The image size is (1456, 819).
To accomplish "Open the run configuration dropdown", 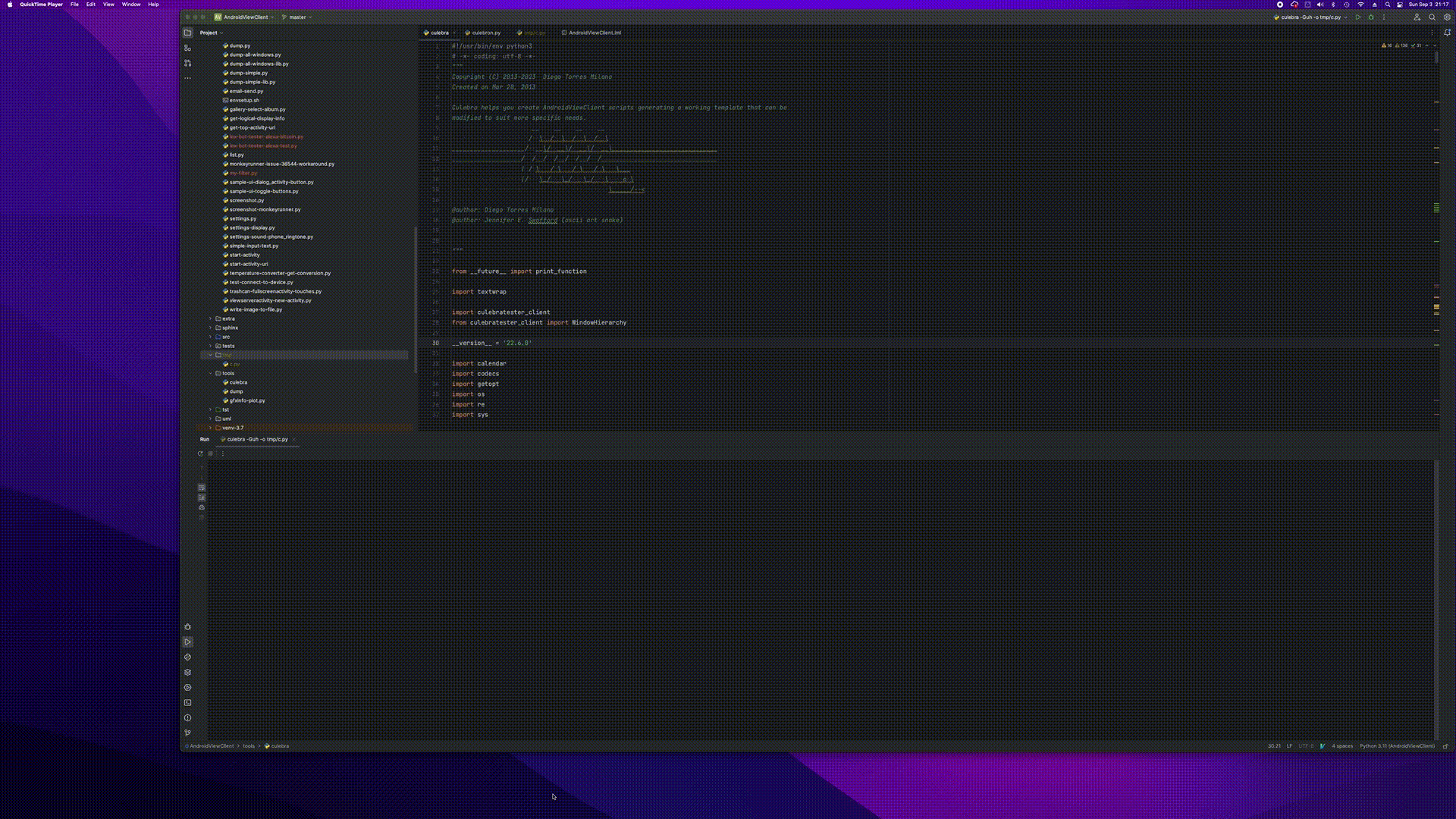I will tap(1312, 17).
